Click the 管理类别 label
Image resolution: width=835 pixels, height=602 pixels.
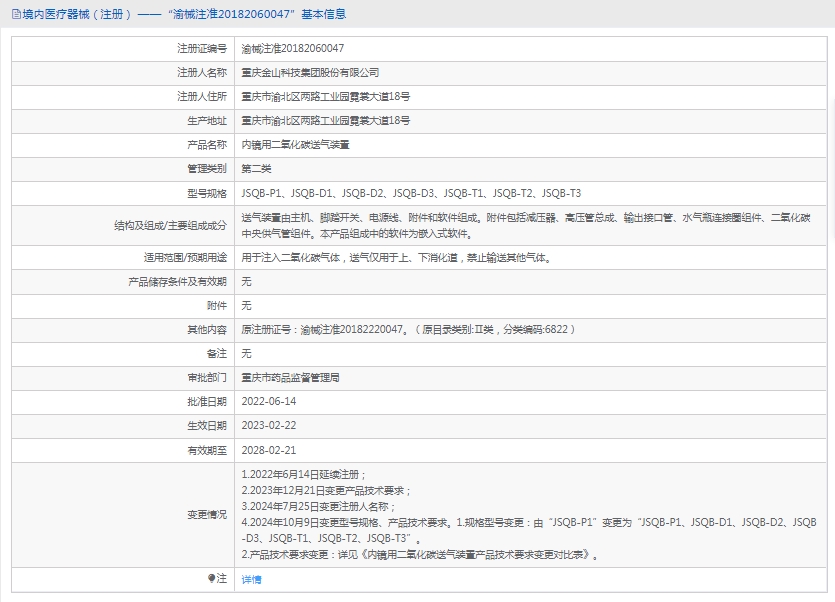coord(207,169)
